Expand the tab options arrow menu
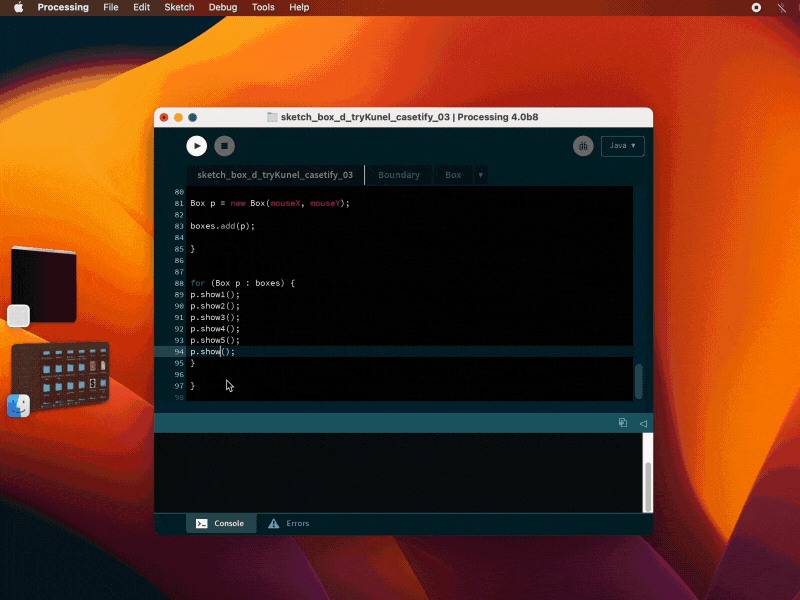Viewport: 800px width, 600px height. pyautogui.click(x=480, y=175)
